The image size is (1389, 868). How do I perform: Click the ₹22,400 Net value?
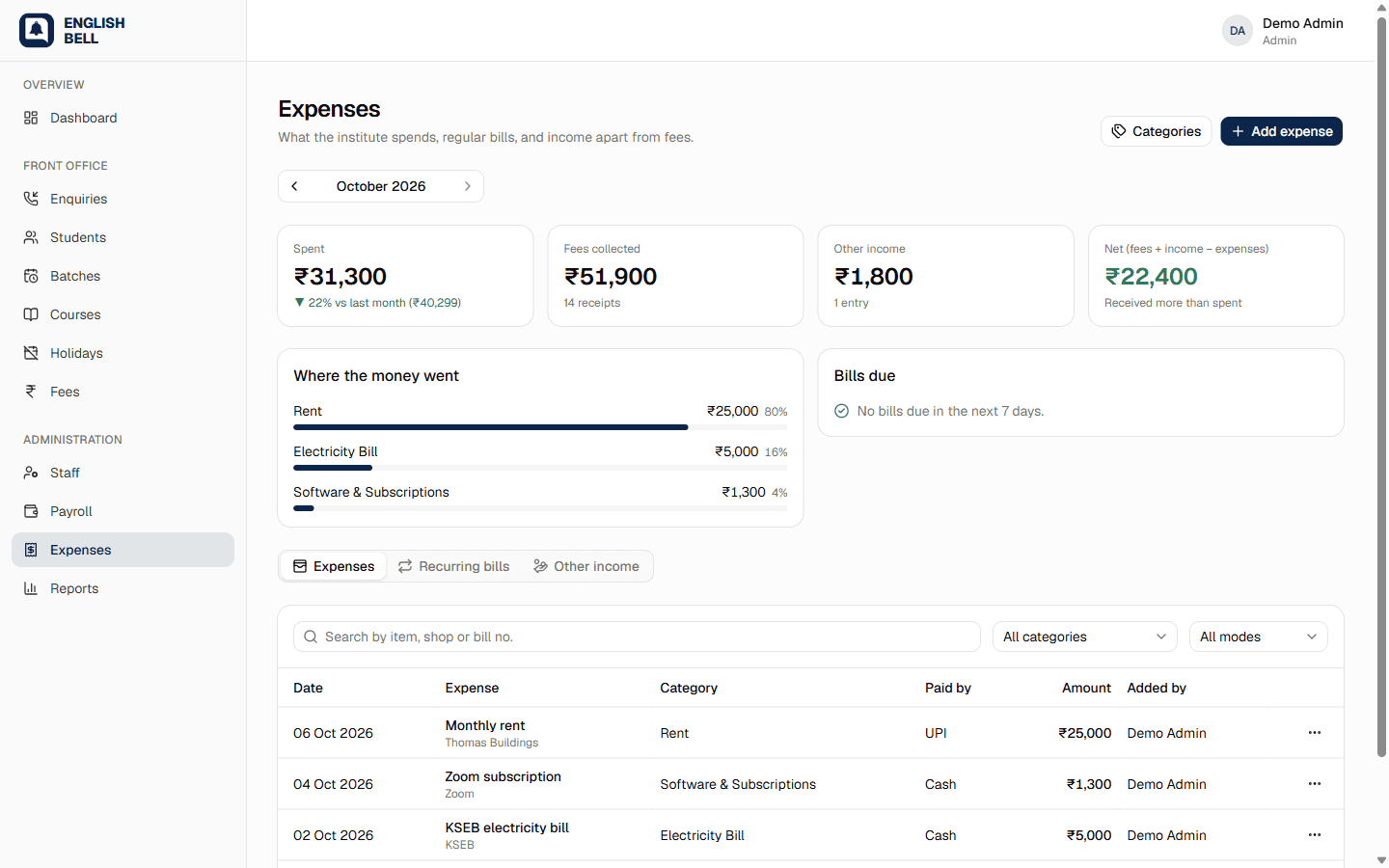(1151, 277)
